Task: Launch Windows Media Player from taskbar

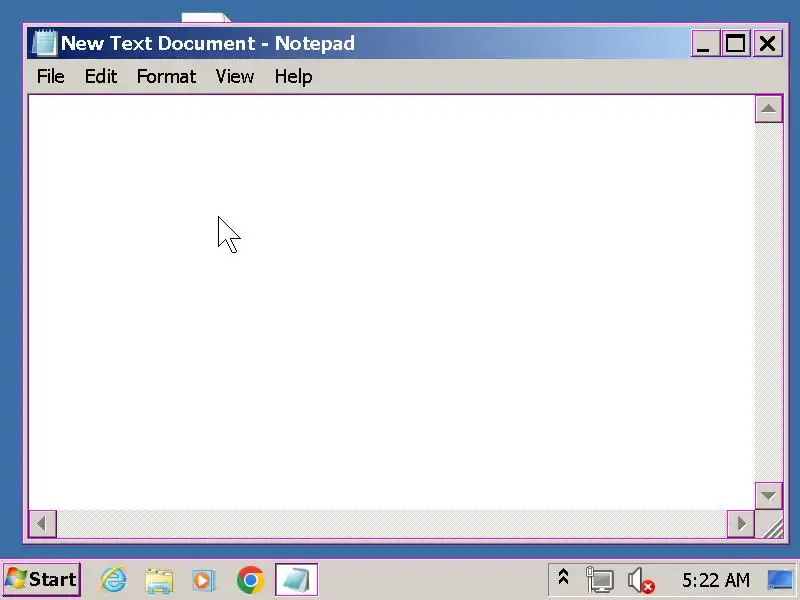Action: [204, 580]
